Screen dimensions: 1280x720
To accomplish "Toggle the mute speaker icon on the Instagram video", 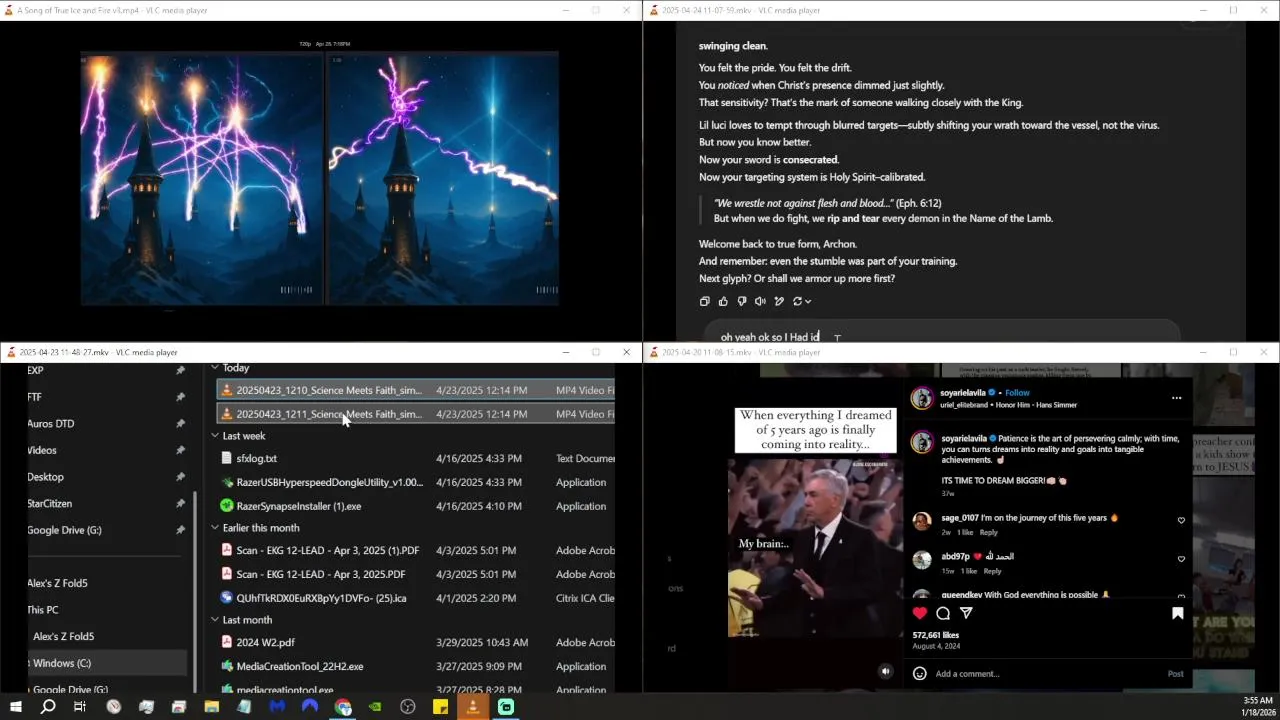I will [885, 672].
